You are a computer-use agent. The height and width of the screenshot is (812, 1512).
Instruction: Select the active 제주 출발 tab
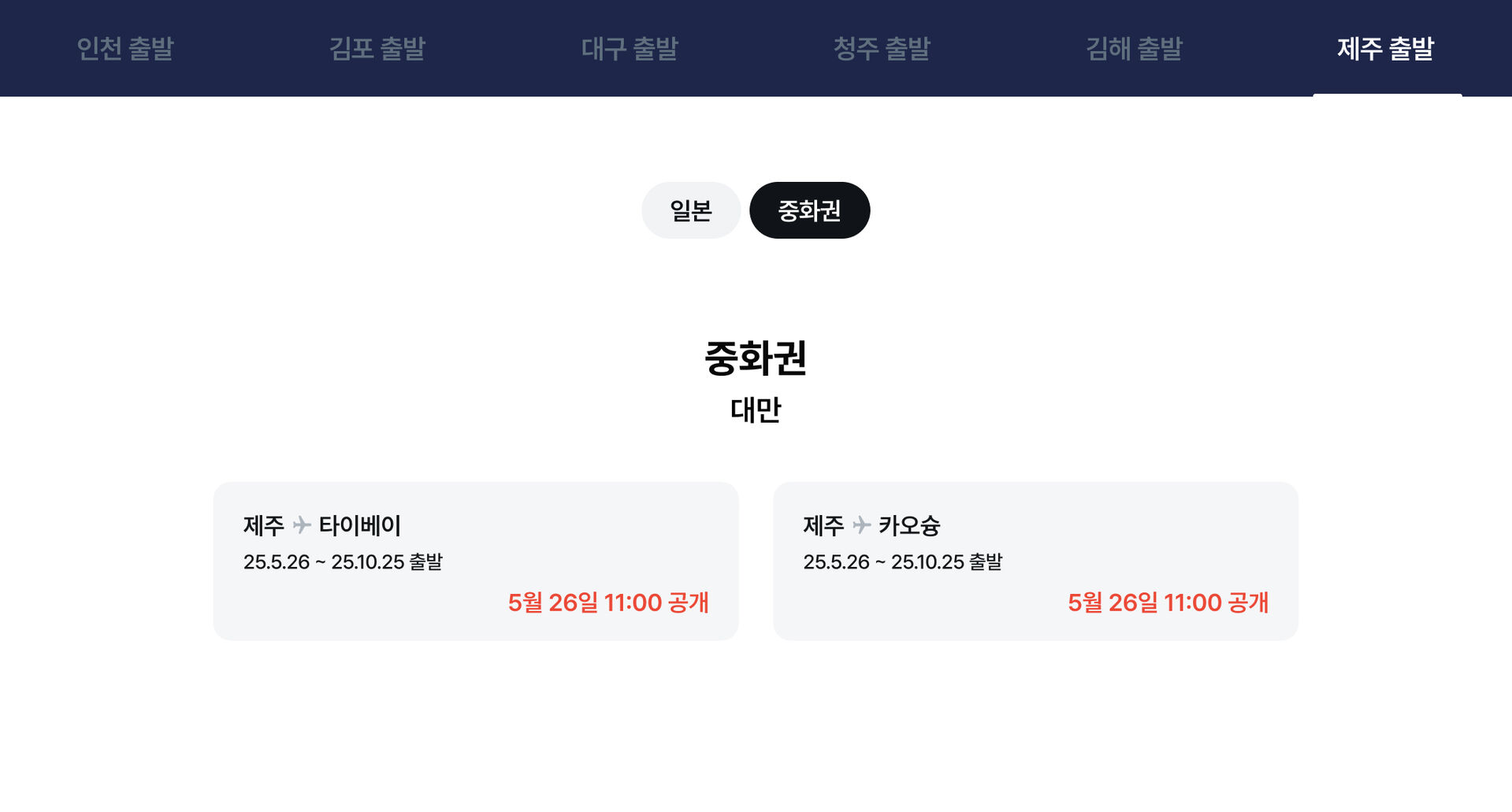(1386, 49)
